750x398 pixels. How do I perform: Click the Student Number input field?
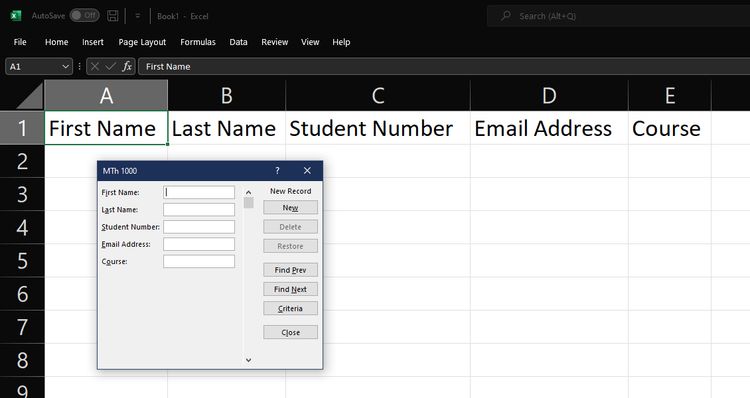tap(199, 227)
